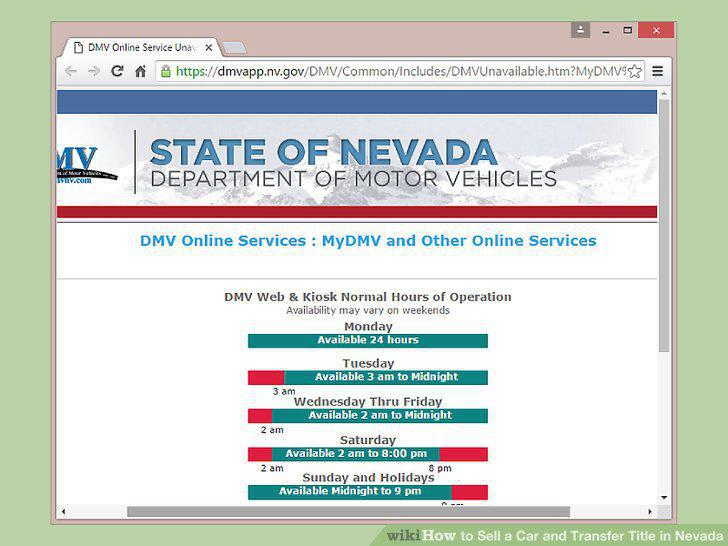
Task: Click the vertical scrollbar thumb
Action: click(x=664, y=226)
